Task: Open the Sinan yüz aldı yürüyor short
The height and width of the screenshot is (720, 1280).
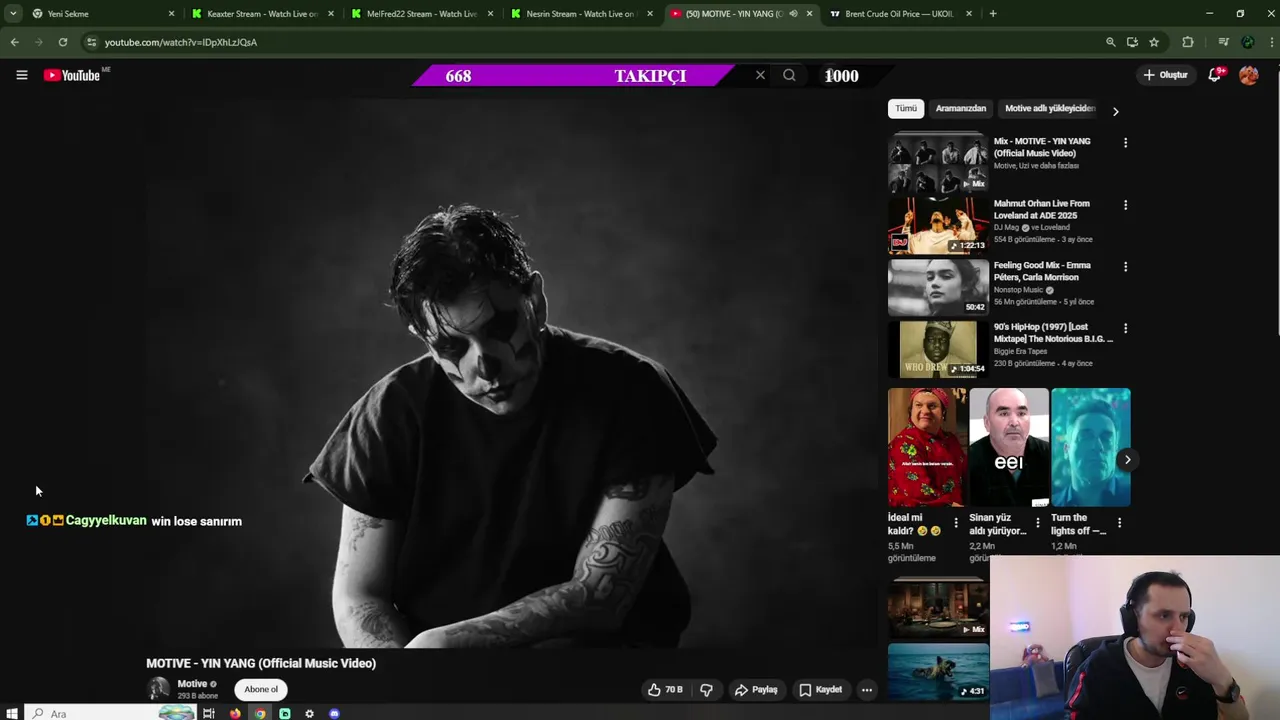Action: pos(1008,448)
